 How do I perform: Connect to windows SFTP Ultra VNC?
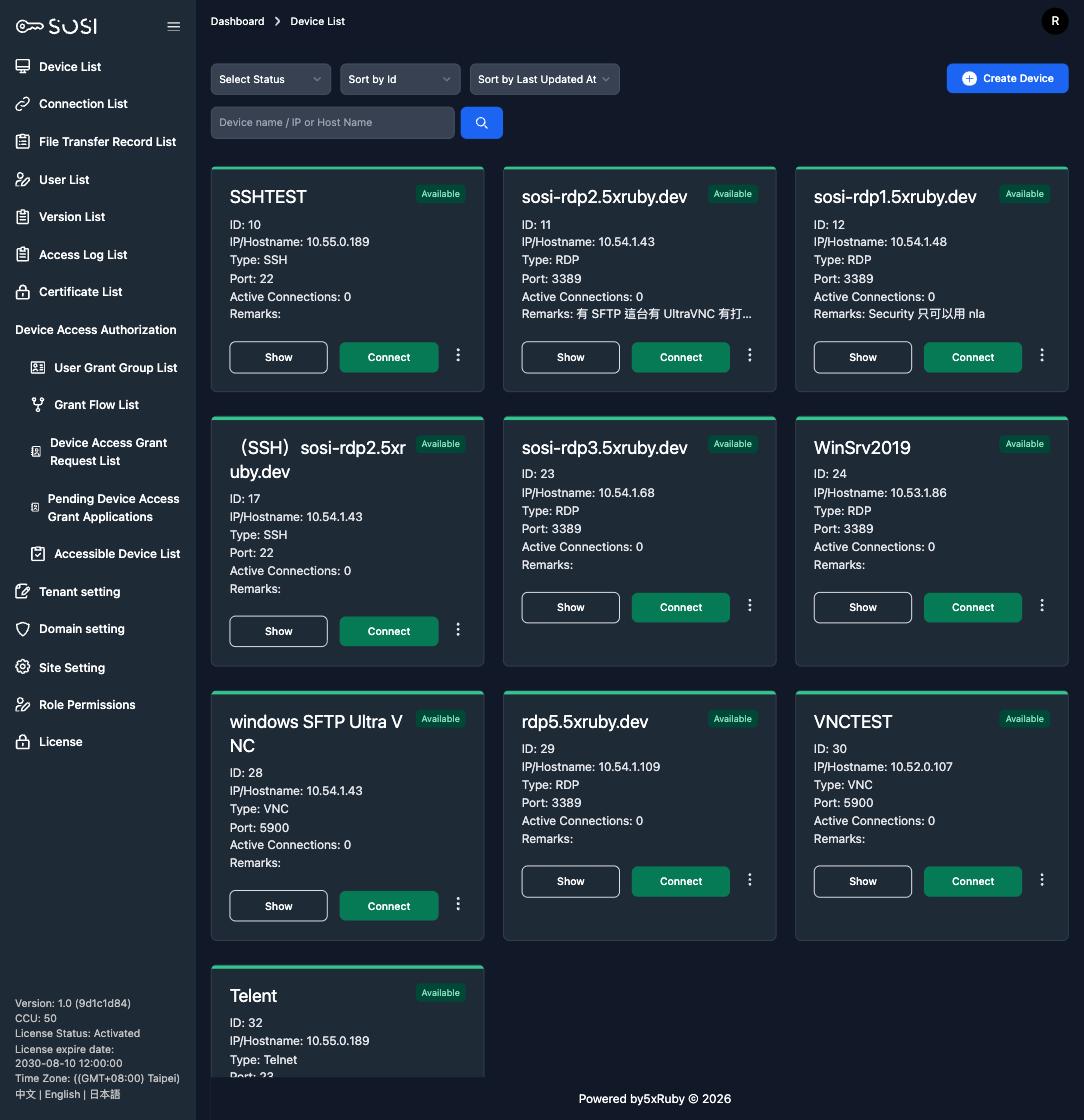click(x=388, y=906)
